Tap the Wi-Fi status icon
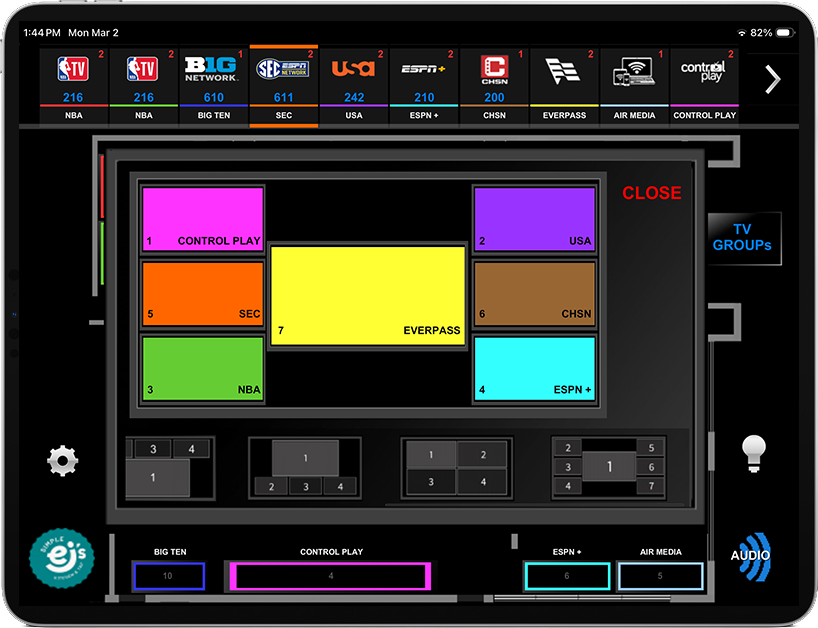Image resolution: width=818 pixels, height=628 pixels. [741, 33]
